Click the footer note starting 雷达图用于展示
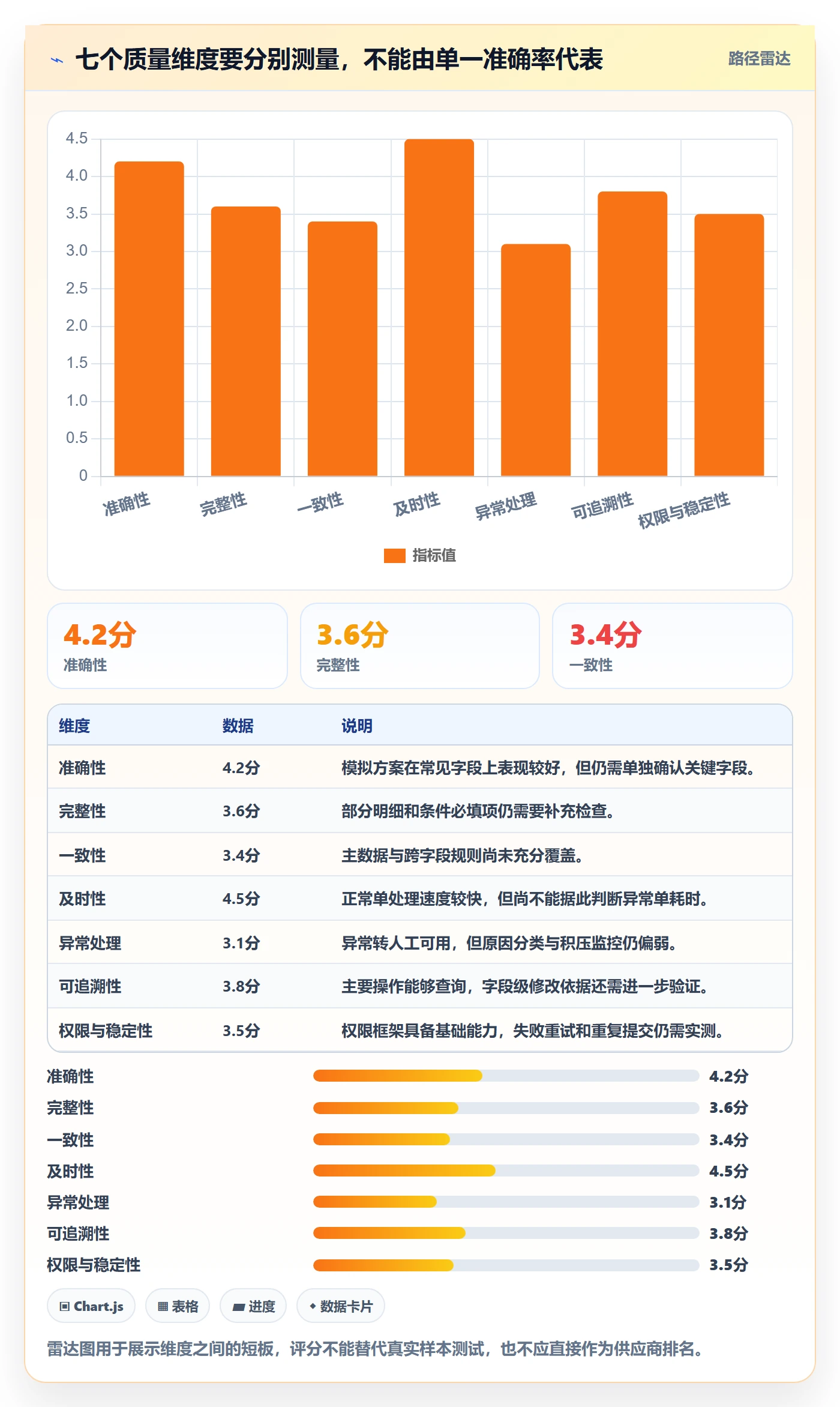Image resolution: width=840 pixels, height=1407 pixels. pos(374,1349)
